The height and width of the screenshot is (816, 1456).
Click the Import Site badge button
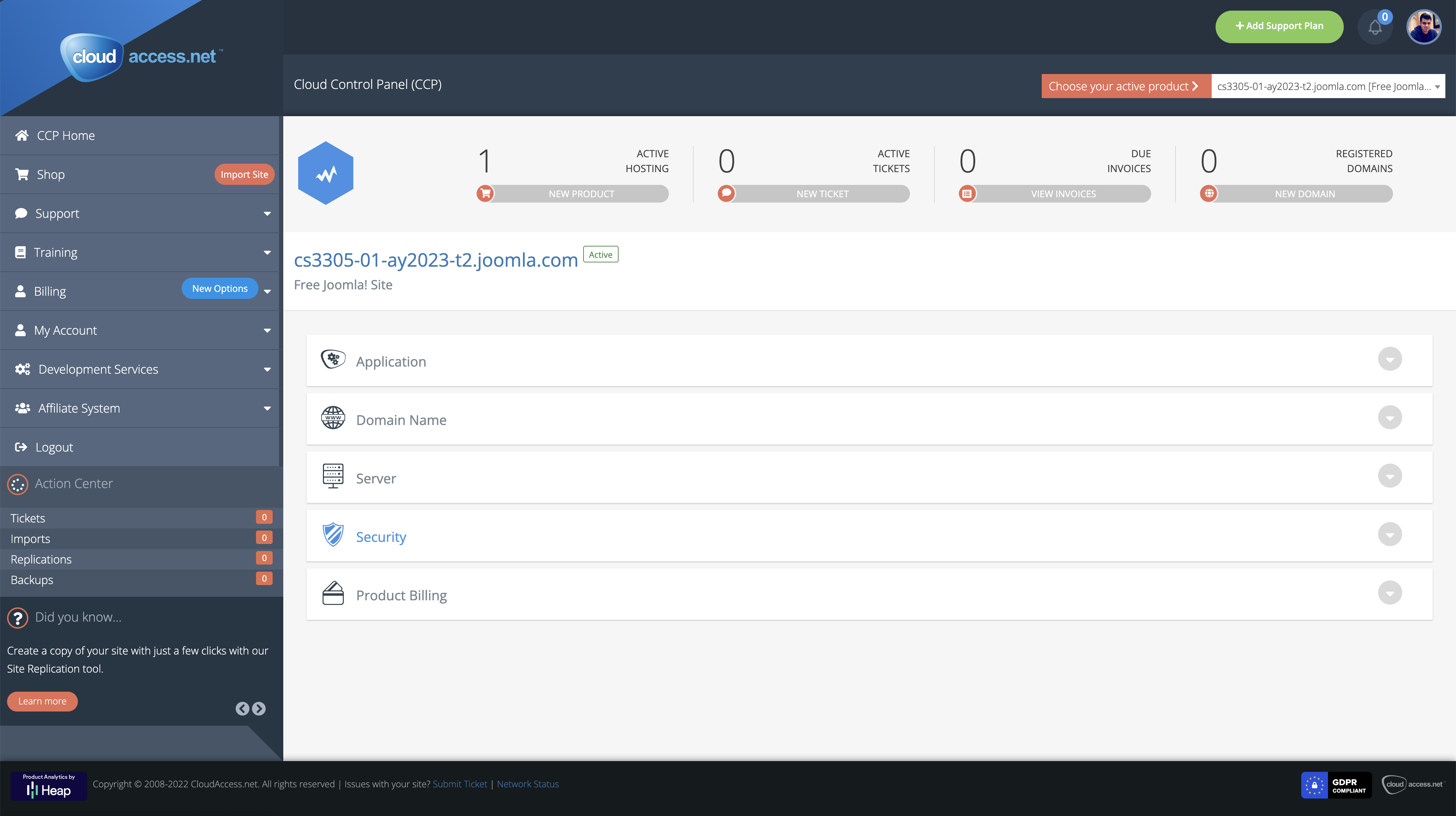pos(244,174)
